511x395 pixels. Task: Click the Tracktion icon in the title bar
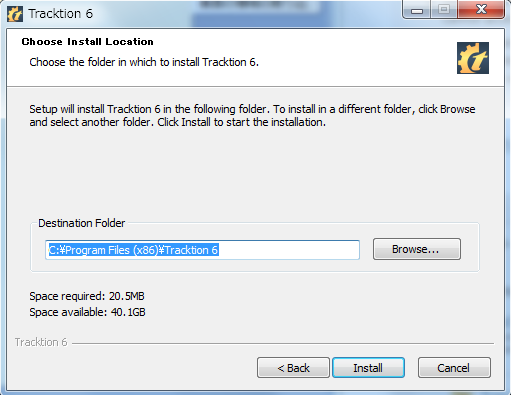pos(15,14)
